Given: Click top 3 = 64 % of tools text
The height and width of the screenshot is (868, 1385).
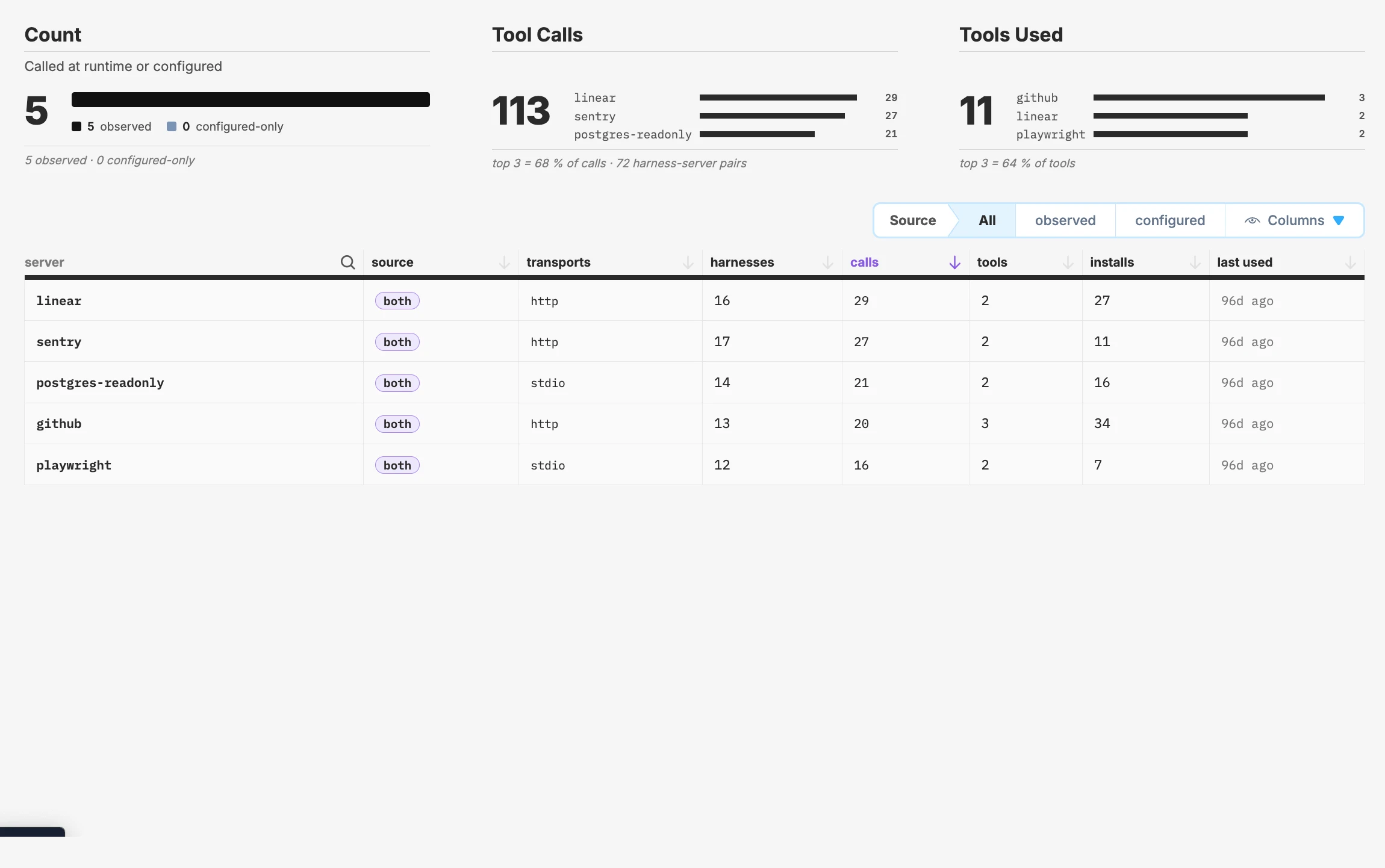Looking at the screenshot, I should click(x=1017, y=163).
